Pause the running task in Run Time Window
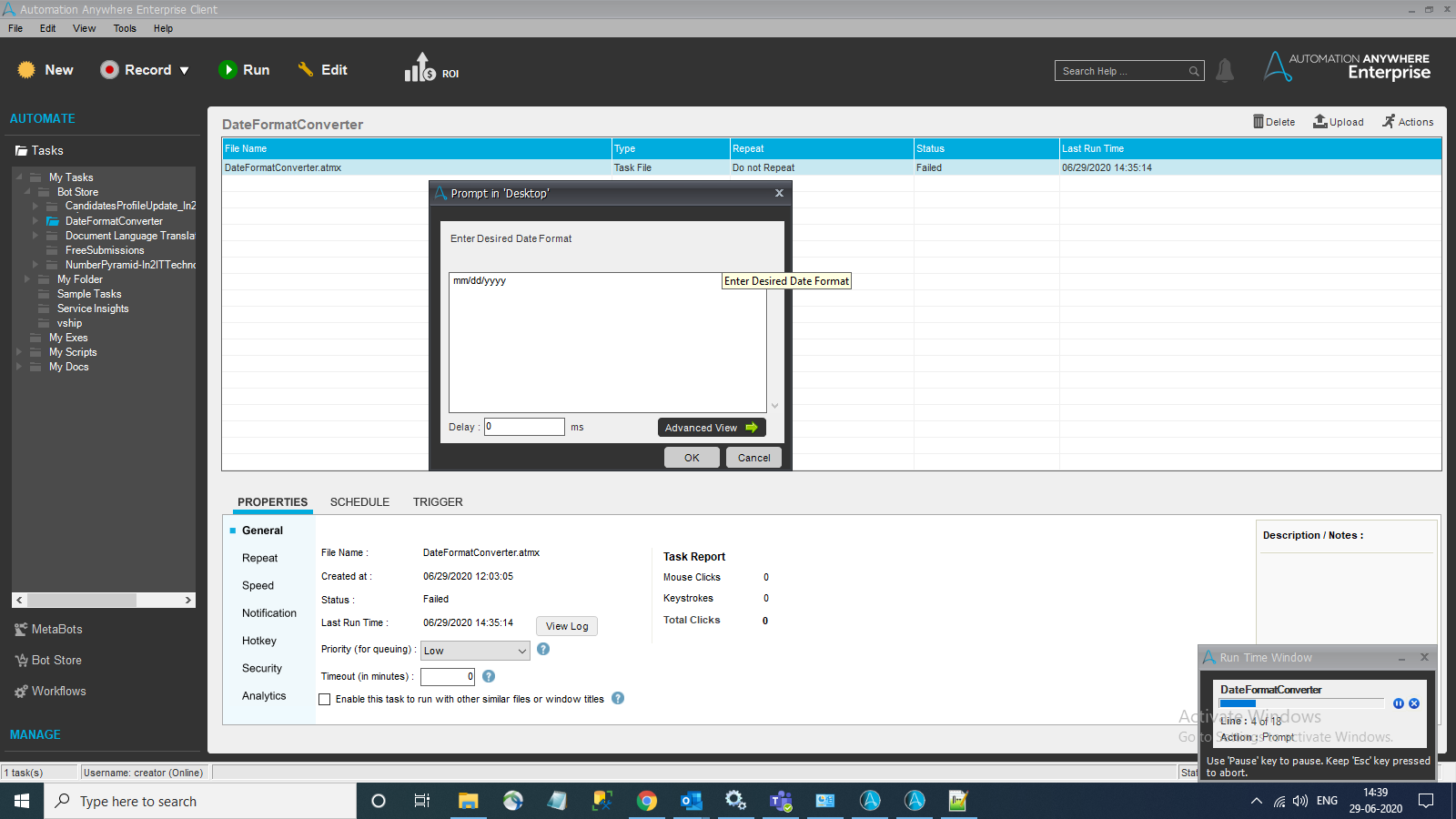This screenshot has width=1456, height=819. coord(1399,703)
